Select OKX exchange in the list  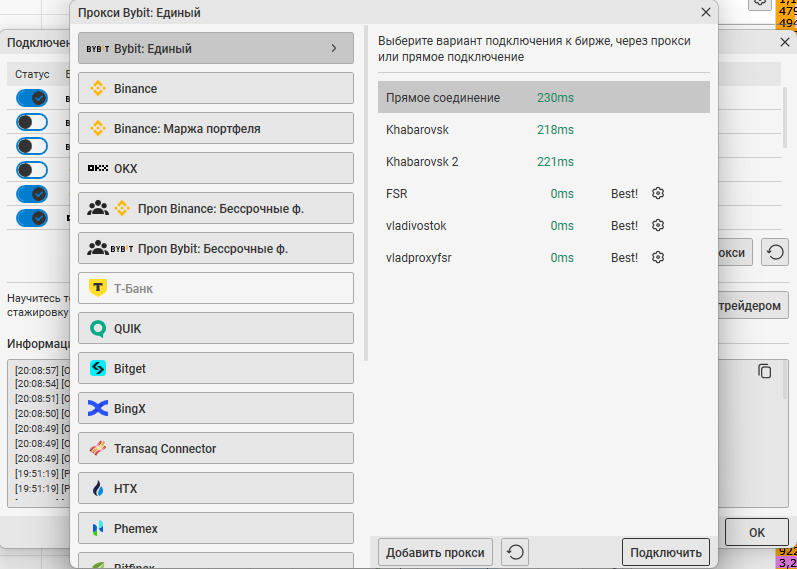pyautogui.click(x=216, y=169)
